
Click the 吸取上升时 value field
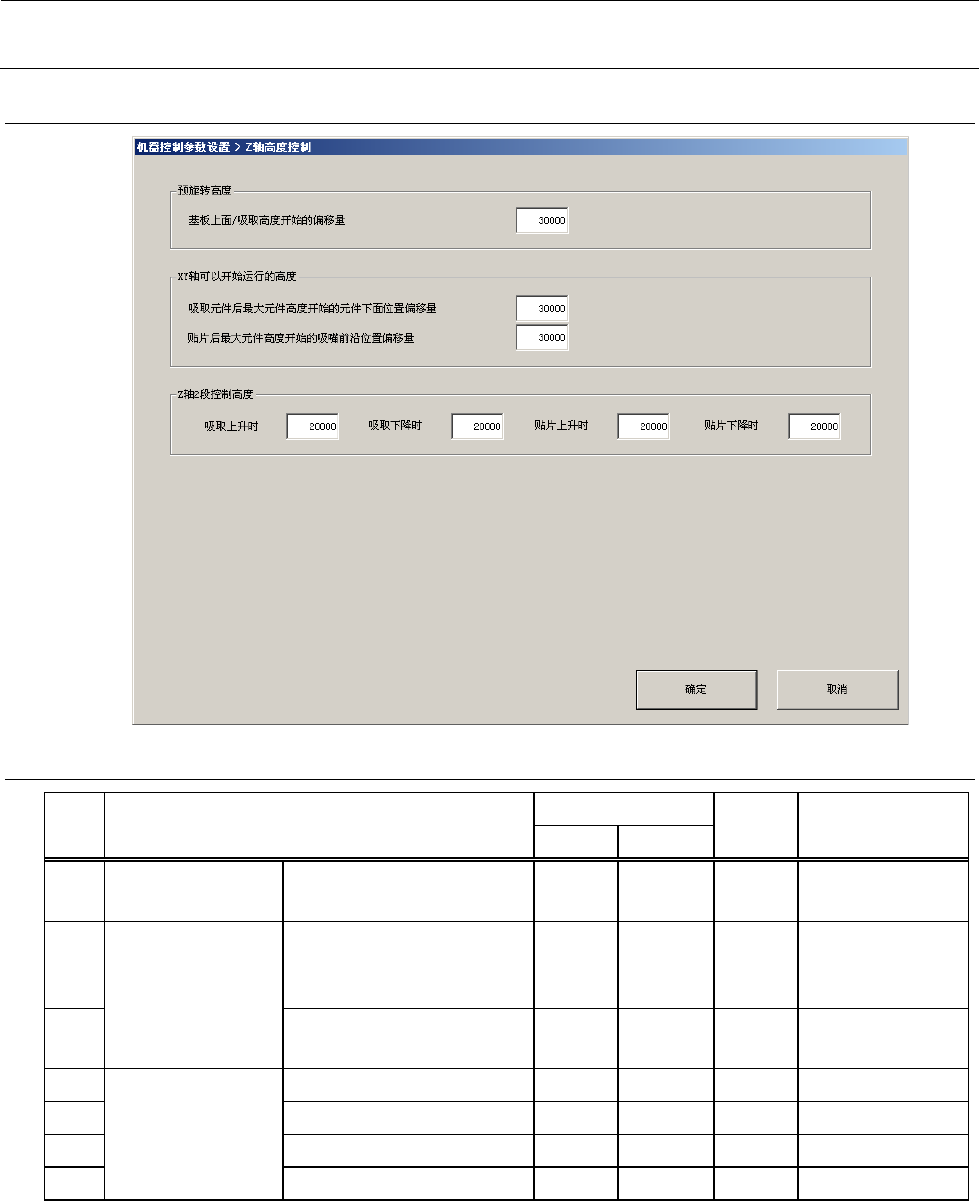pyautogui.click(x=313, y=426)
